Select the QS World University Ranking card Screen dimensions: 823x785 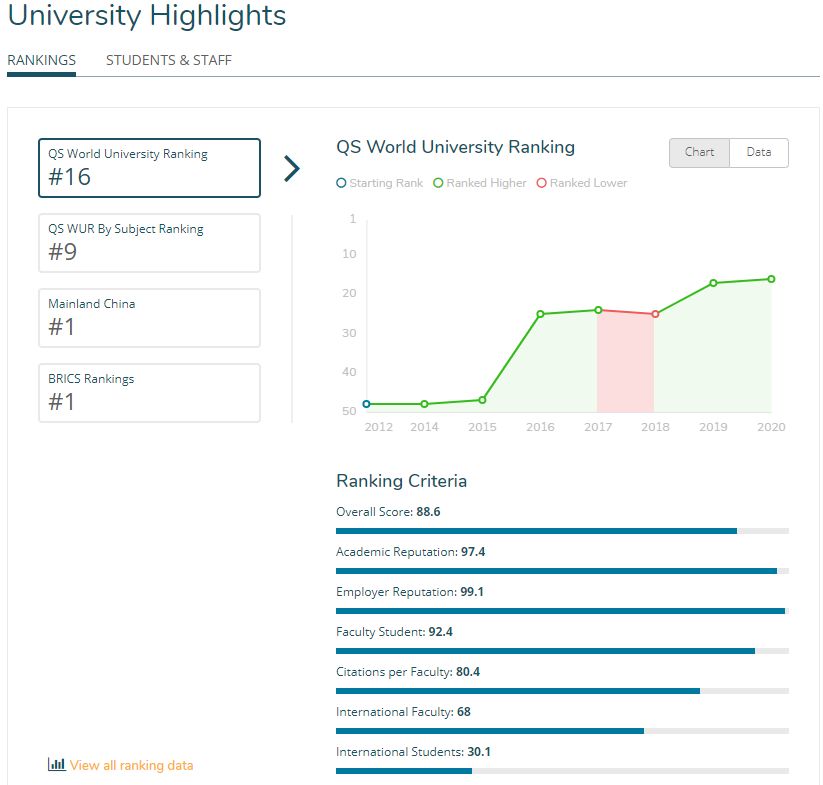pyautogui.click(x=150, y=168)
